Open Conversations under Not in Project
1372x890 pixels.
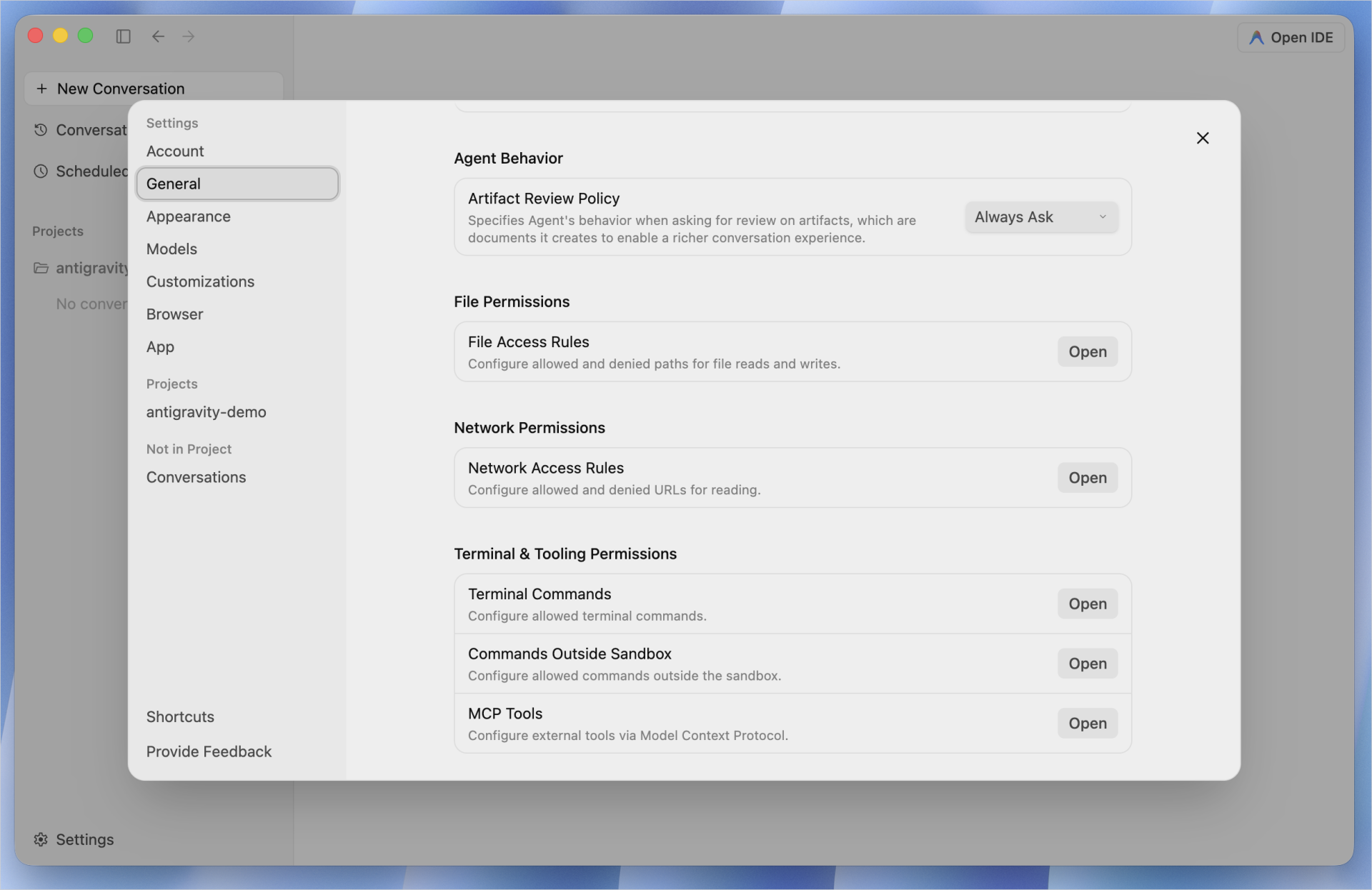[237, 477]
